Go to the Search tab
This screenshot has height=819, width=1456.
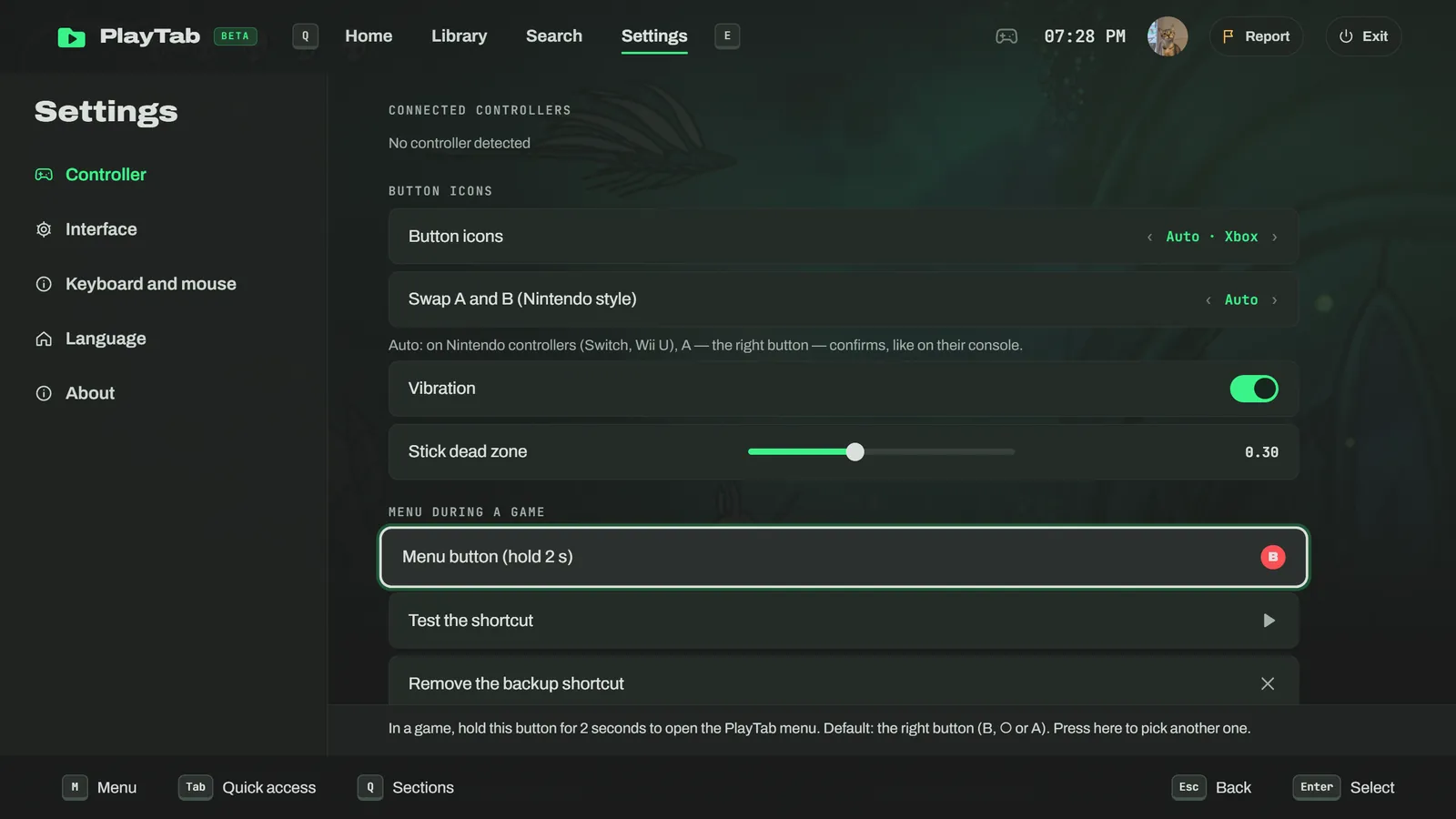coord(554,36)
